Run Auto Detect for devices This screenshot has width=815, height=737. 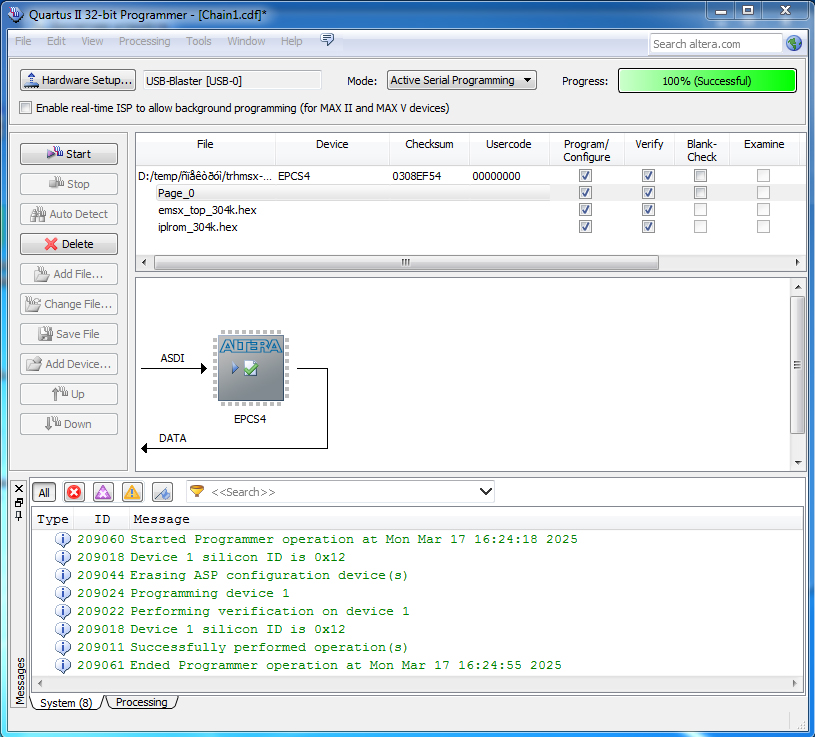click(69, 214)
